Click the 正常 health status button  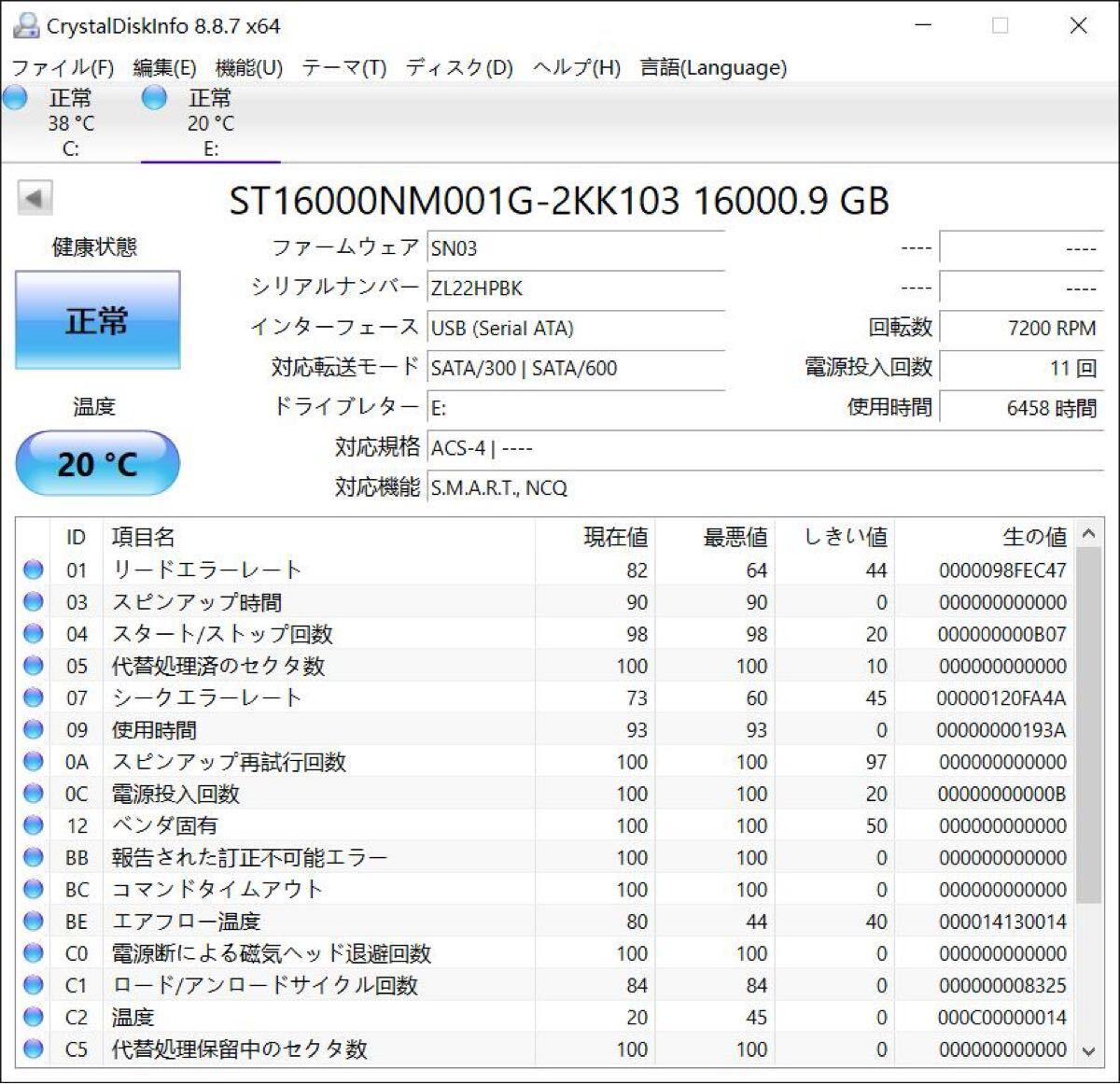pos(97,320)
